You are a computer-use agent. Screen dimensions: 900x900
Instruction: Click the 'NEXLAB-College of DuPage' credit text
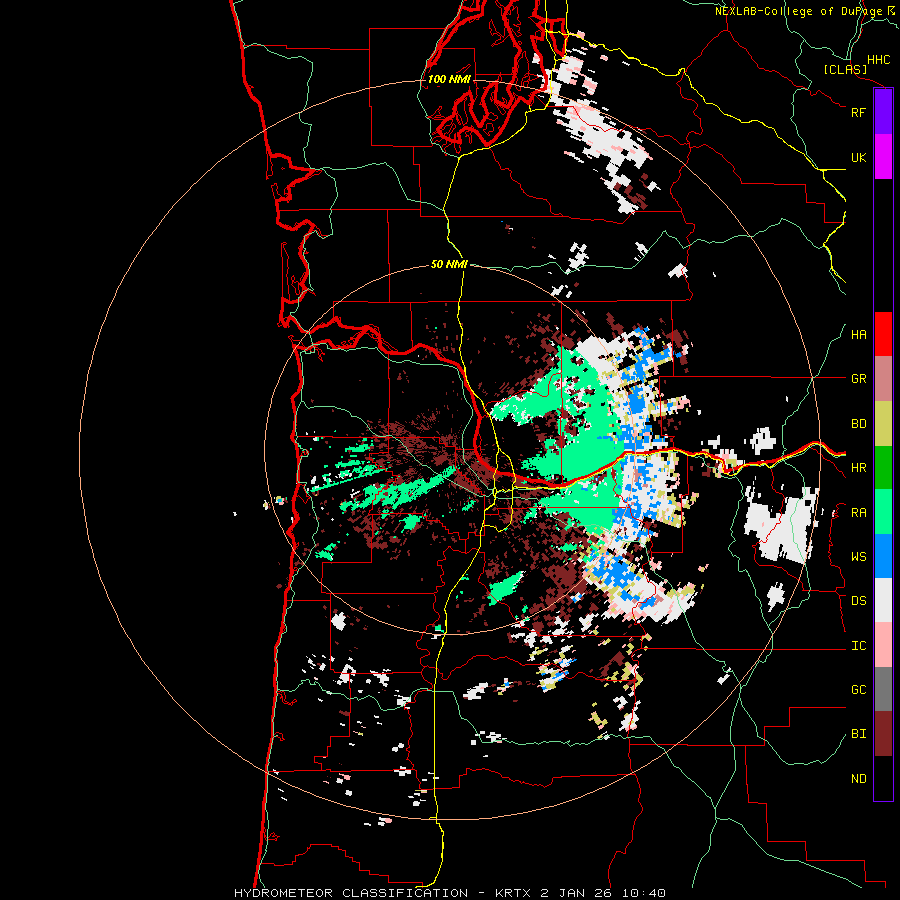pyautogui.click(x=798, y=11)
